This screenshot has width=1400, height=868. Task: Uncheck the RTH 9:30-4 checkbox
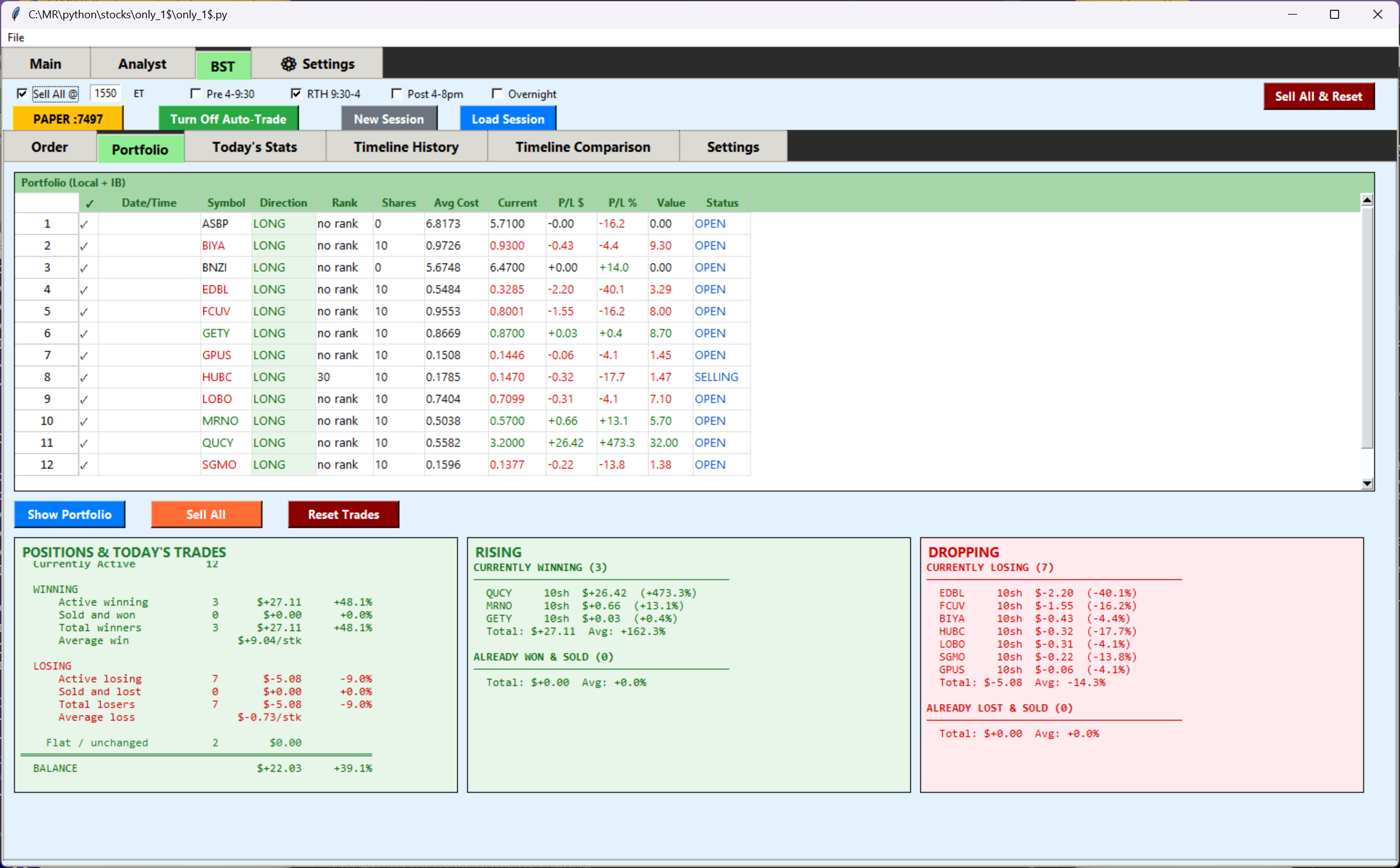296,93
